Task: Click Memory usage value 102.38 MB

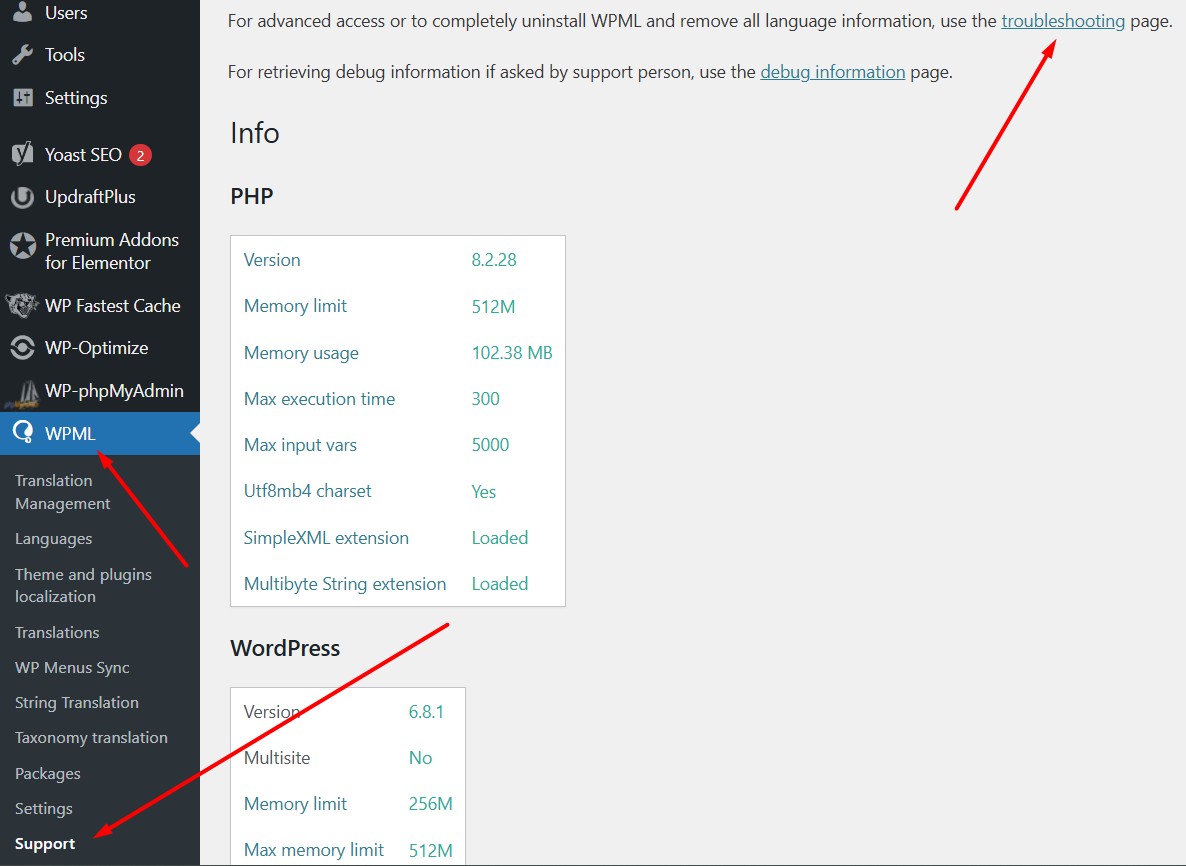Action: pyautogui.click(x=512, y=352)
